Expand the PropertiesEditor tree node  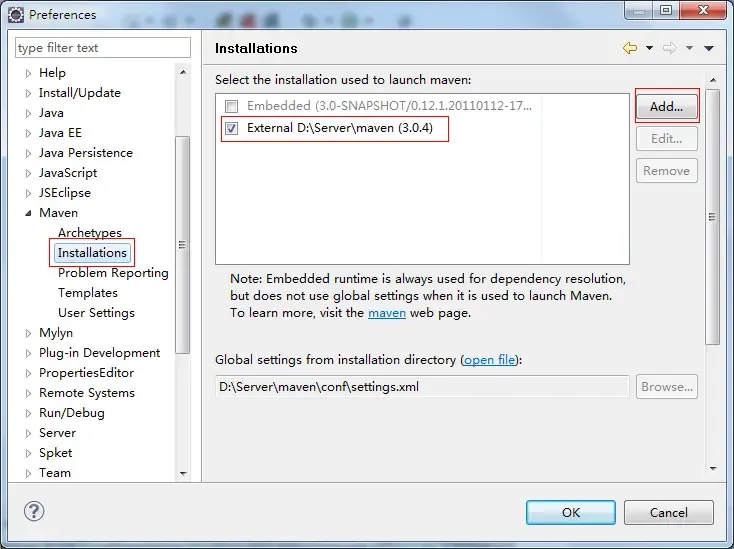(29, 373)
